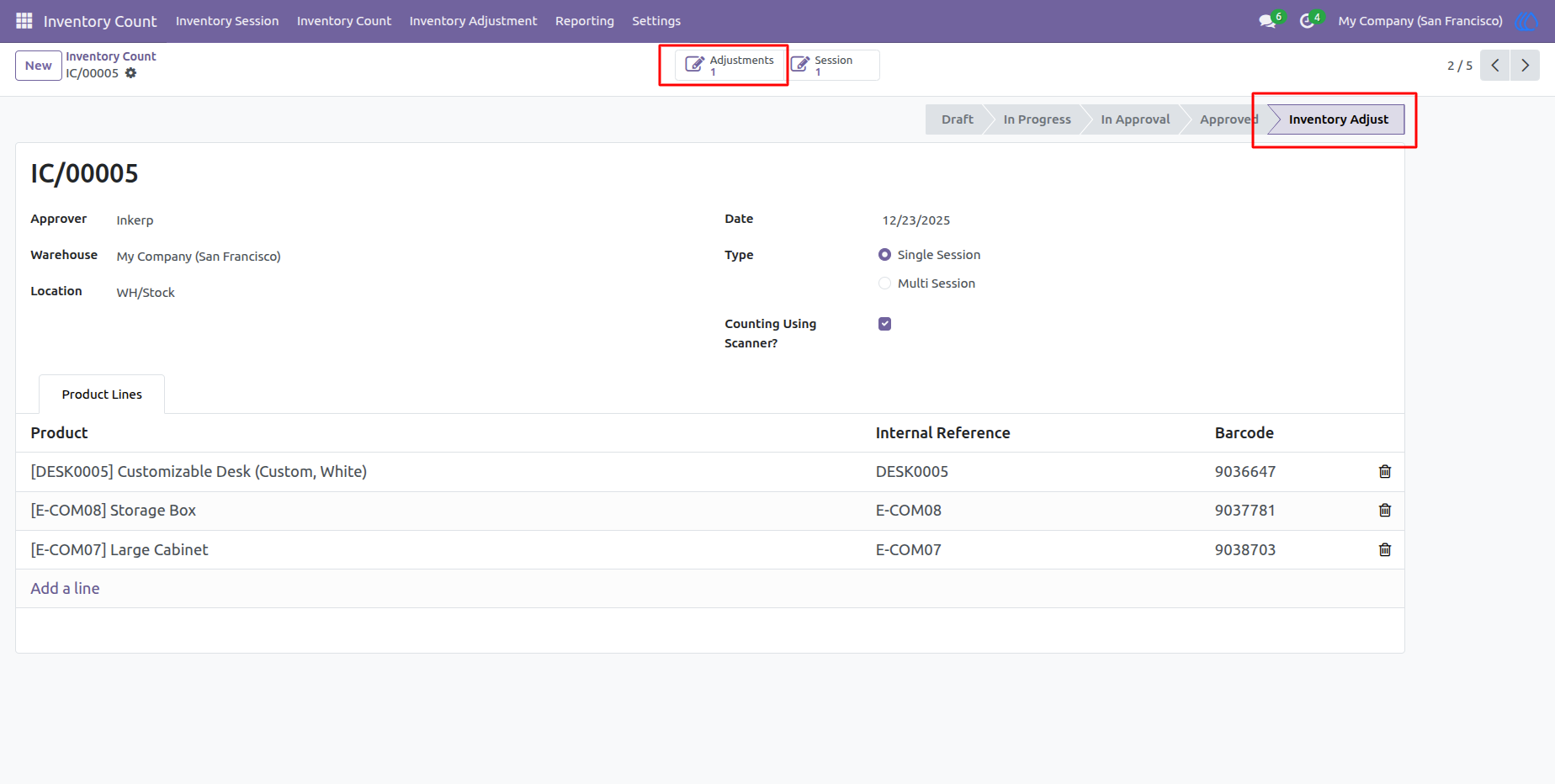Click the E-COM07 internal reference cell
The image size is (1555, 784).
pos(908,550)
